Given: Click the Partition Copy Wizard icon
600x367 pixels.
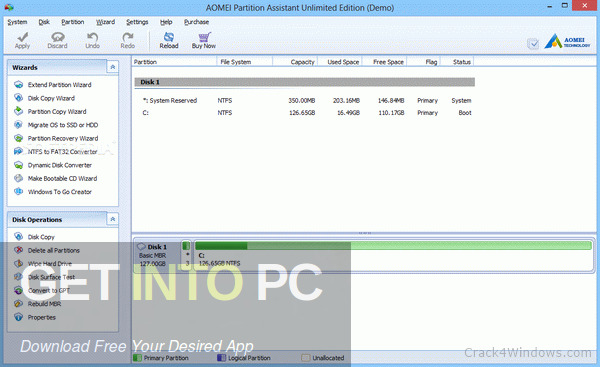Looking at the screenshot, I should [18, 111].
